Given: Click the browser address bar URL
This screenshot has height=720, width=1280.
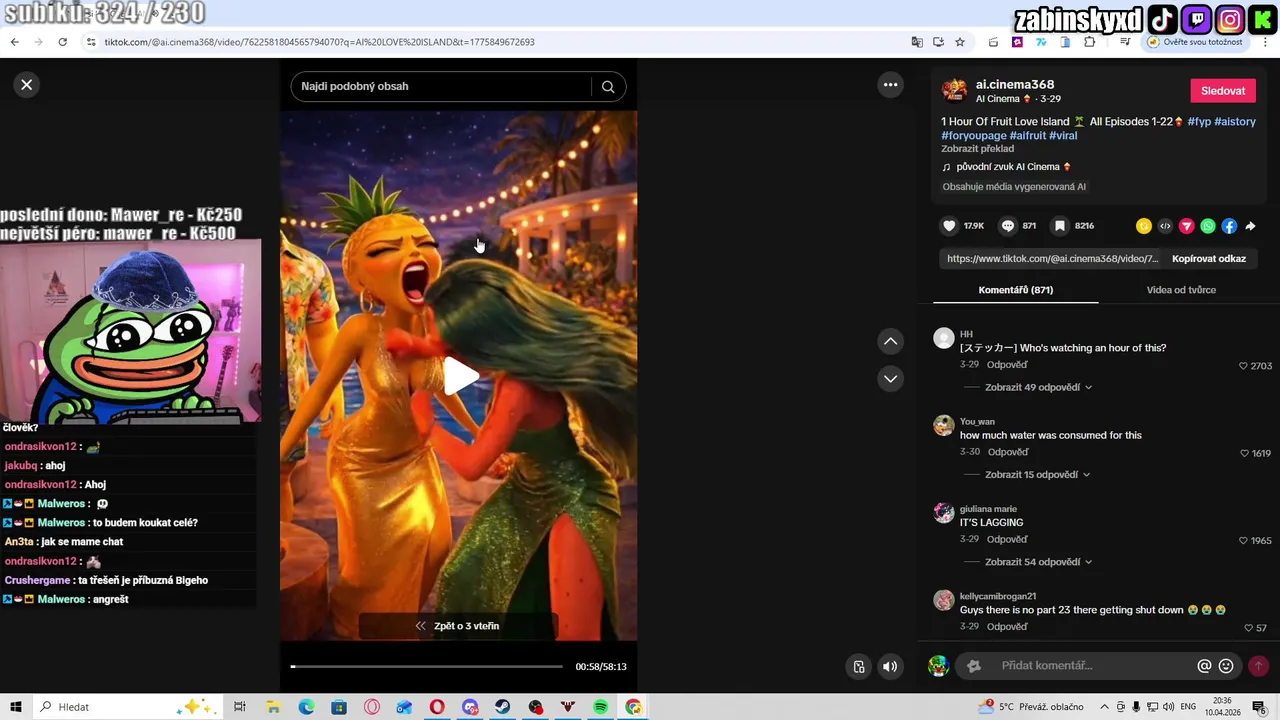Looking at the screenshot, I should tap(320, 42).
